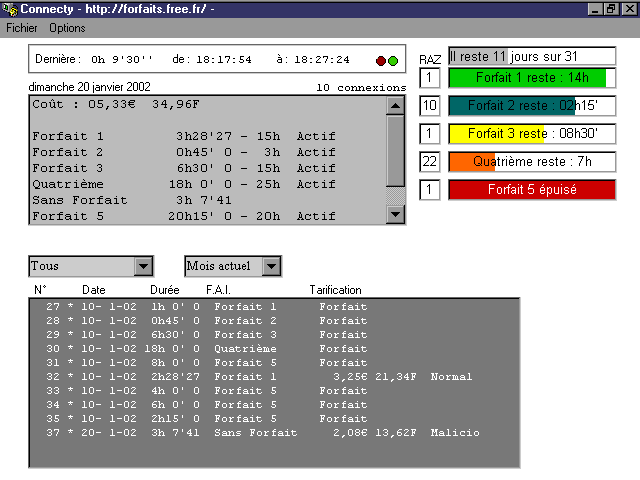Click the green Forfait 1 reste bar
The height and width of the screenshot is (480, 640).
pyautogui.click(x=532, y=78)
